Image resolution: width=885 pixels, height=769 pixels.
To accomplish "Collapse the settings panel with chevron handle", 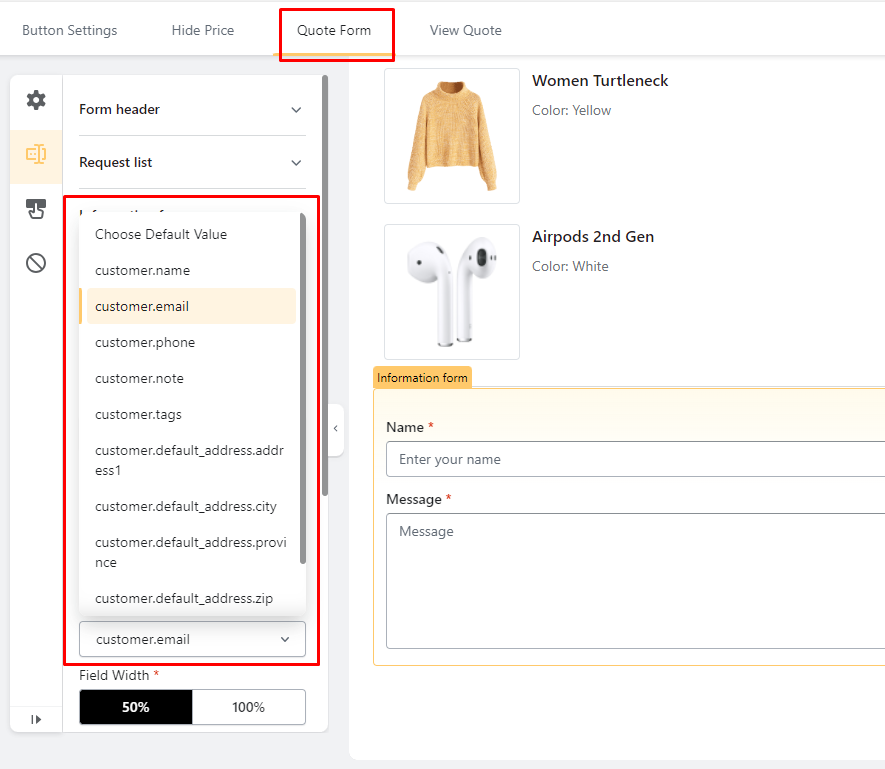I will (335, 429).
